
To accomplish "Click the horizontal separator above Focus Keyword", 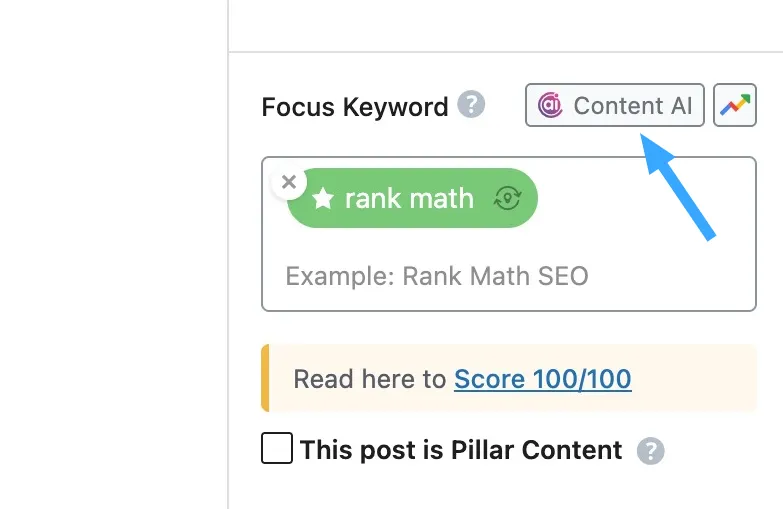I will point(505,51).
